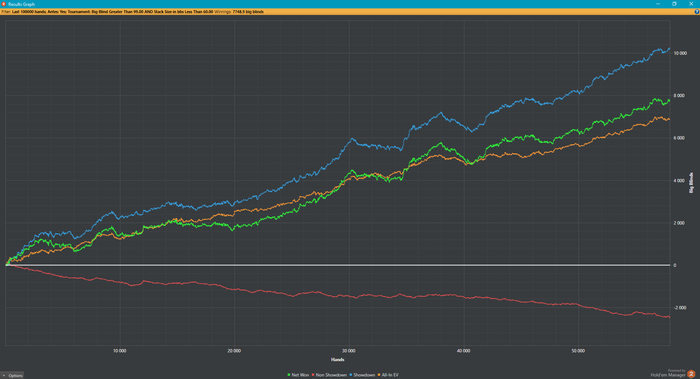Click the 30 000 x-axis value
This screenshot has height=379, width=700.
(349, 351)
